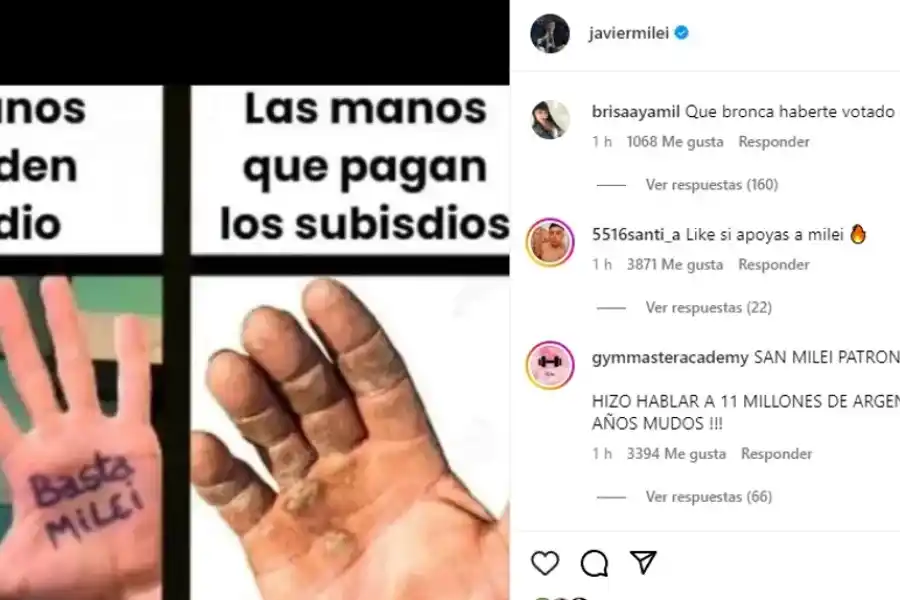Screen dimensions: 900x600
Task: Reply to the gymmasteracademy comment
Action: click(x=777, y=454)
